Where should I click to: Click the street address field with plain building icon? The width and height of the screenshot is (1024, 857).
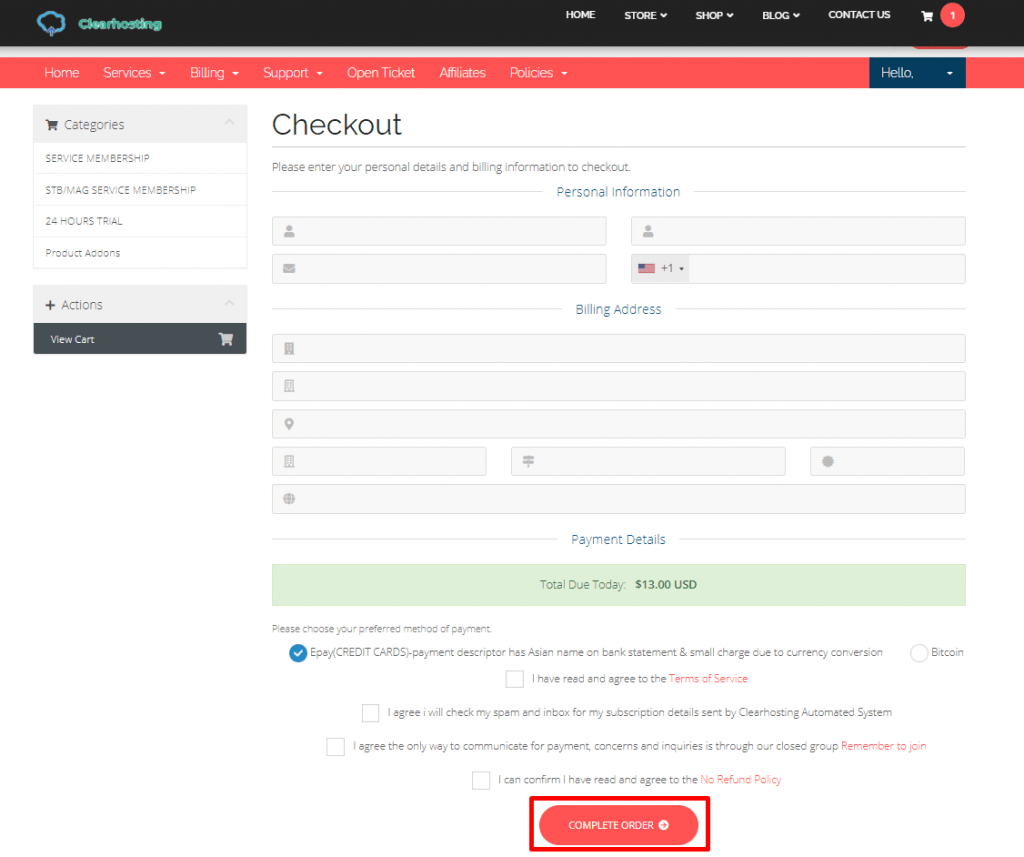pyautogui.click(x=618, y=386)
